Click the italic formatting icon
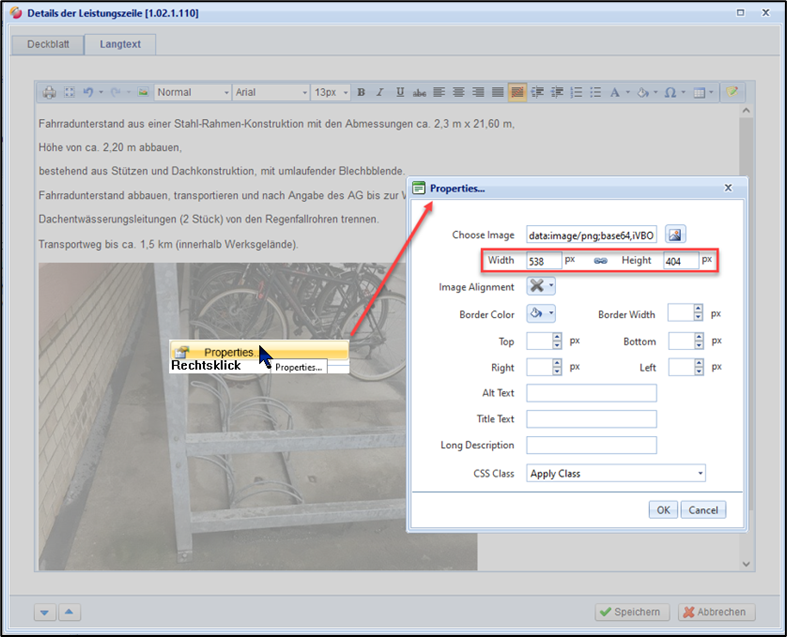 coord(380,92)
